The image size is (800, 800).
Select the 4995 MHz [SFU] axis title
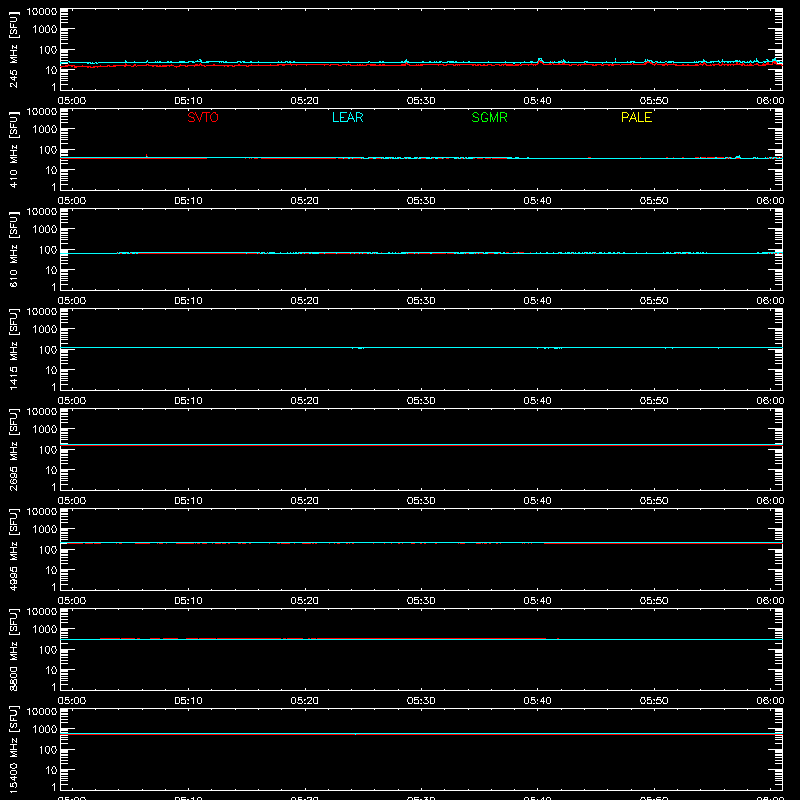tap(13, 549)
